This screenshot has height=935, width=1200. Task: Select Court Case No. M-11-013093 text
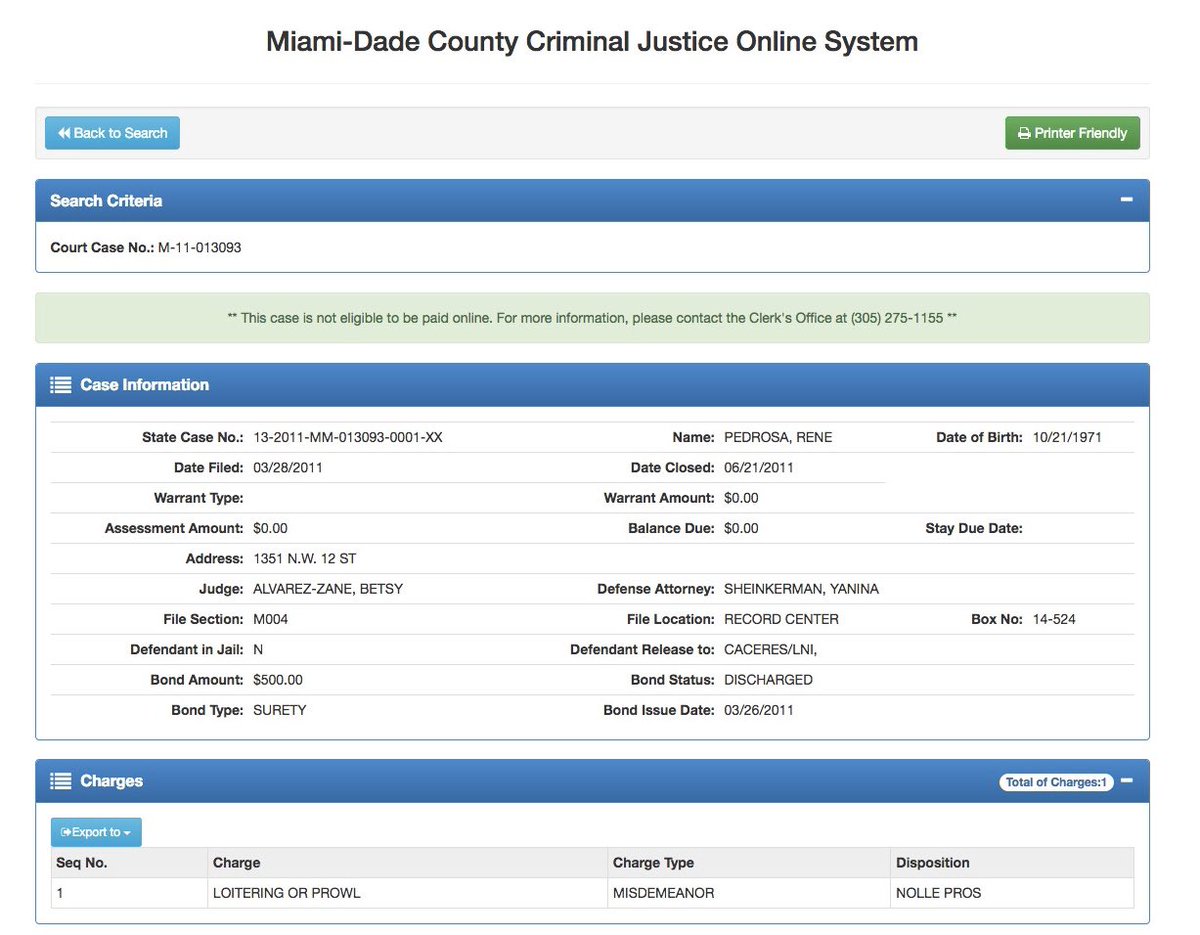coord(146,247)
